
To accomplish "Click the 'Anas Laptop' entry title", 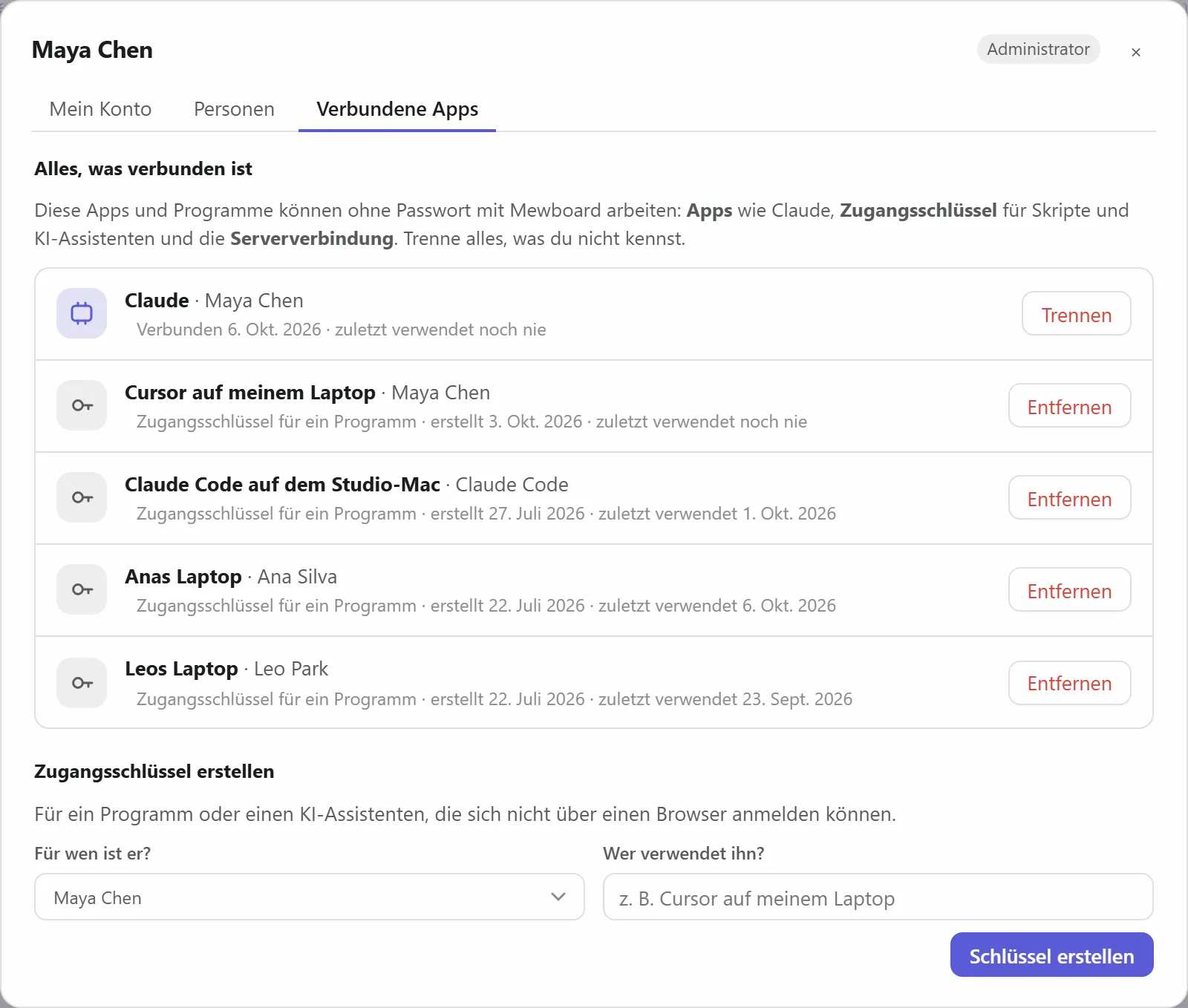I will tap(183, 577).
